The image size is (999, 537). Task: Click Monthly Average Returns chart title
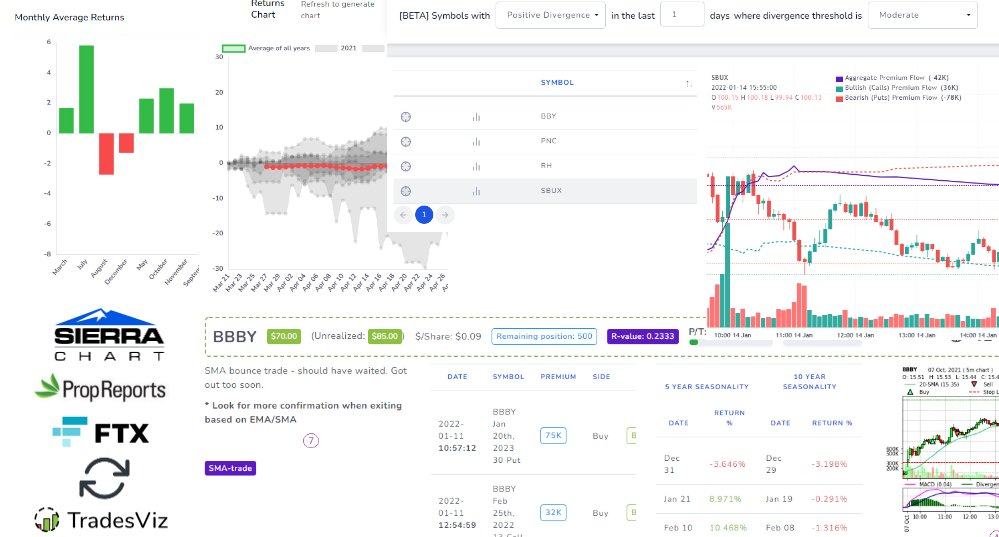coord(69,17)
